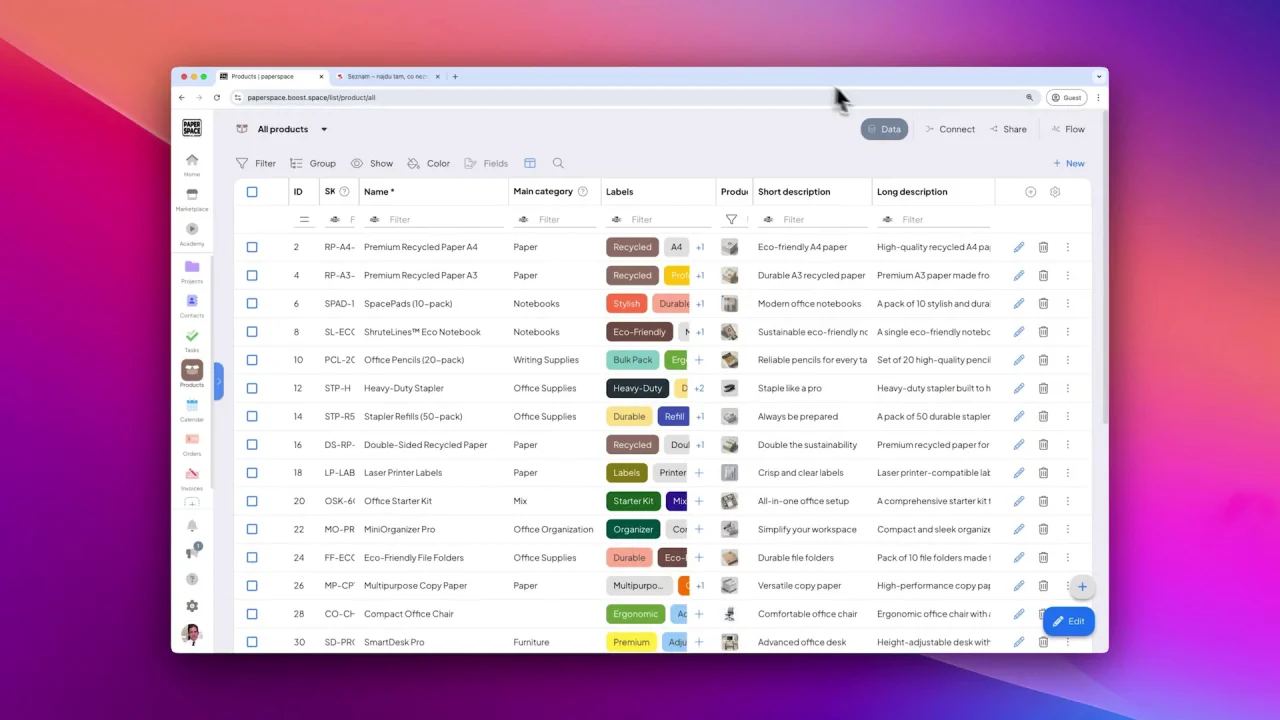The image size is (1280, 720).
Task: Click the browser address bar
Action: (x=632, y=98)
